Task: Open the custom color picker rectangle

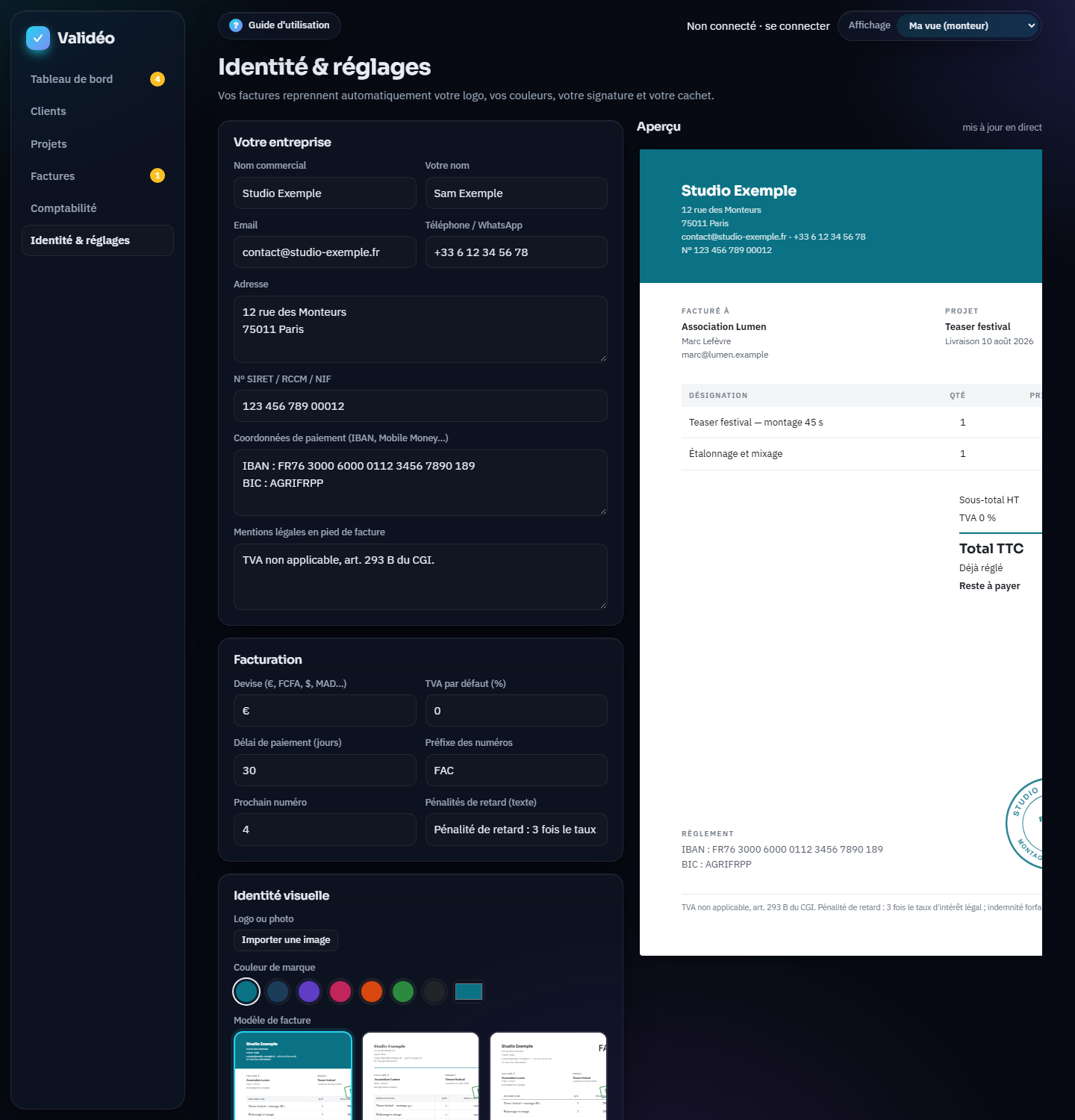Action: click(x=469, y=992)
